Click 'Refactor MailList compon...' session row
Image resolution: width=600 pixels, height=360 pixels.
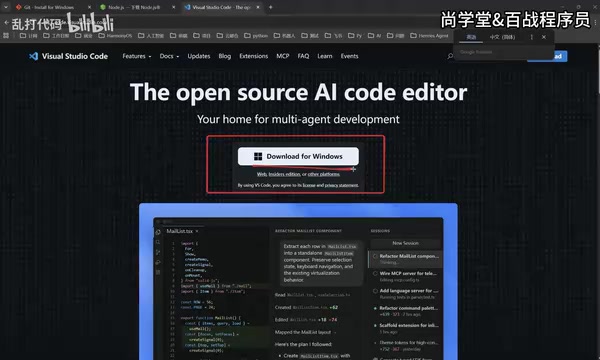(x=405, y=259)
